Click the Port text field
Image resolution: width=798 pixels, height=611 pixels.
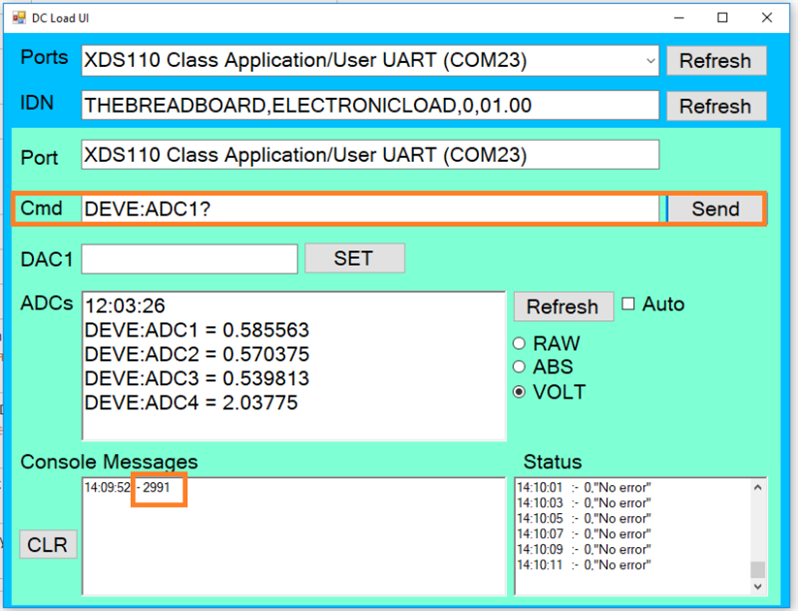pos(370,155)
